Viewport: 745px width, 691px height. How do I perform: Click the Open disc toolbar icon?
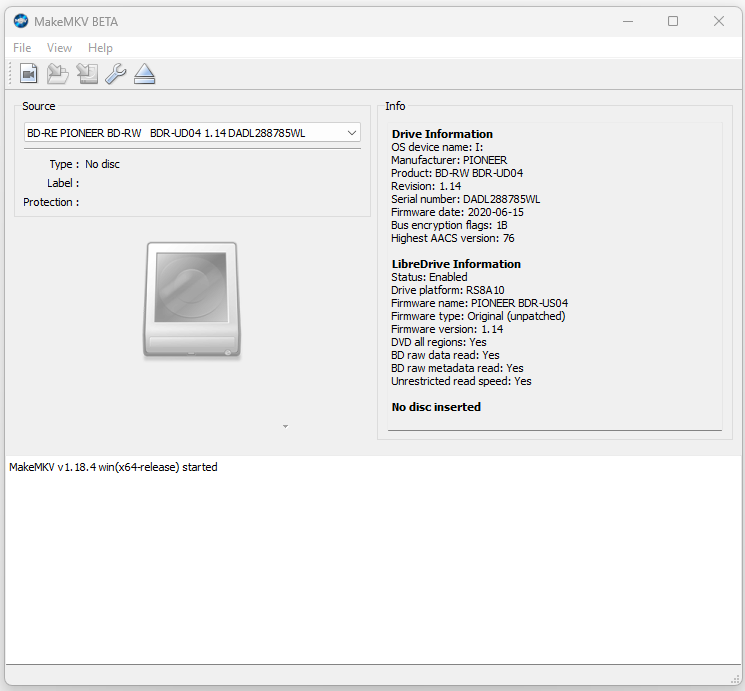point(57,74)
